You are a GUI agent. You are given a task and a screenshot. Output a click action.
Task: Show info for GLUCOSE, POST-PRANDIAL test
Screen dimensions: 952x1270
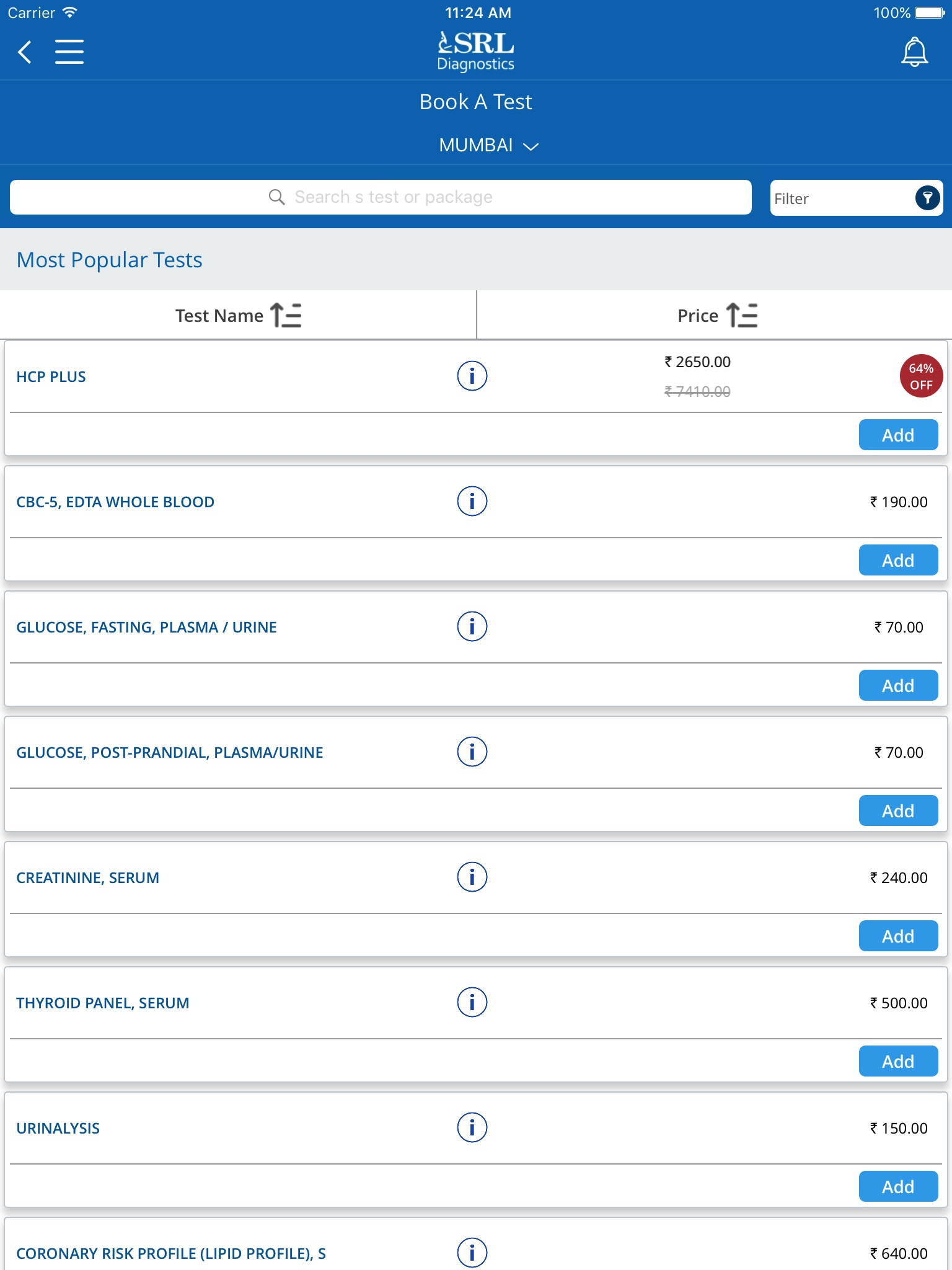pyautogui.click(x=472, y=752)
